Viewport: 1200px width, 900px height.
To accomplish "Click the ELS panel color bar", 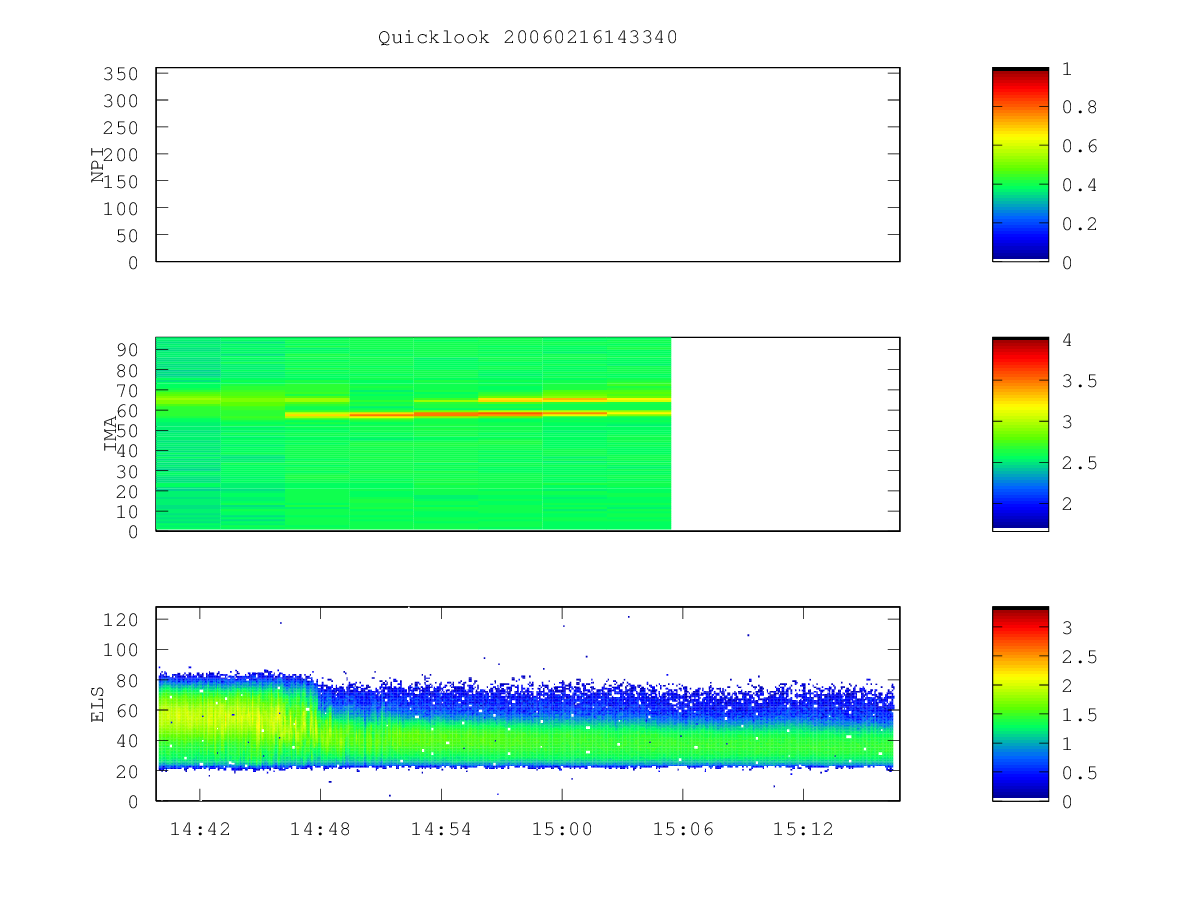I will (x=1020, y=704).
